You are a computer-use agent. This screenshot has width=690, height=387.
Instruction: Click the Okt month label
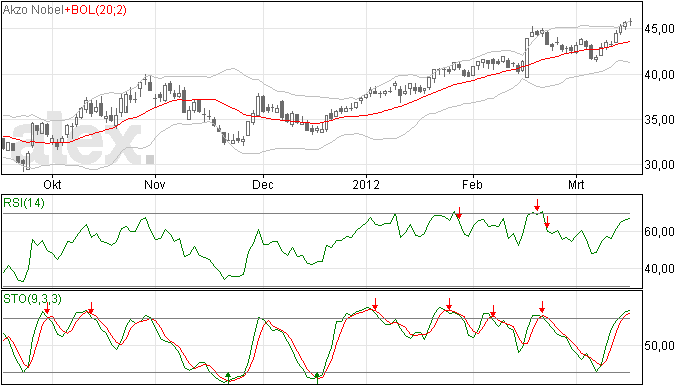pos(52,184)
